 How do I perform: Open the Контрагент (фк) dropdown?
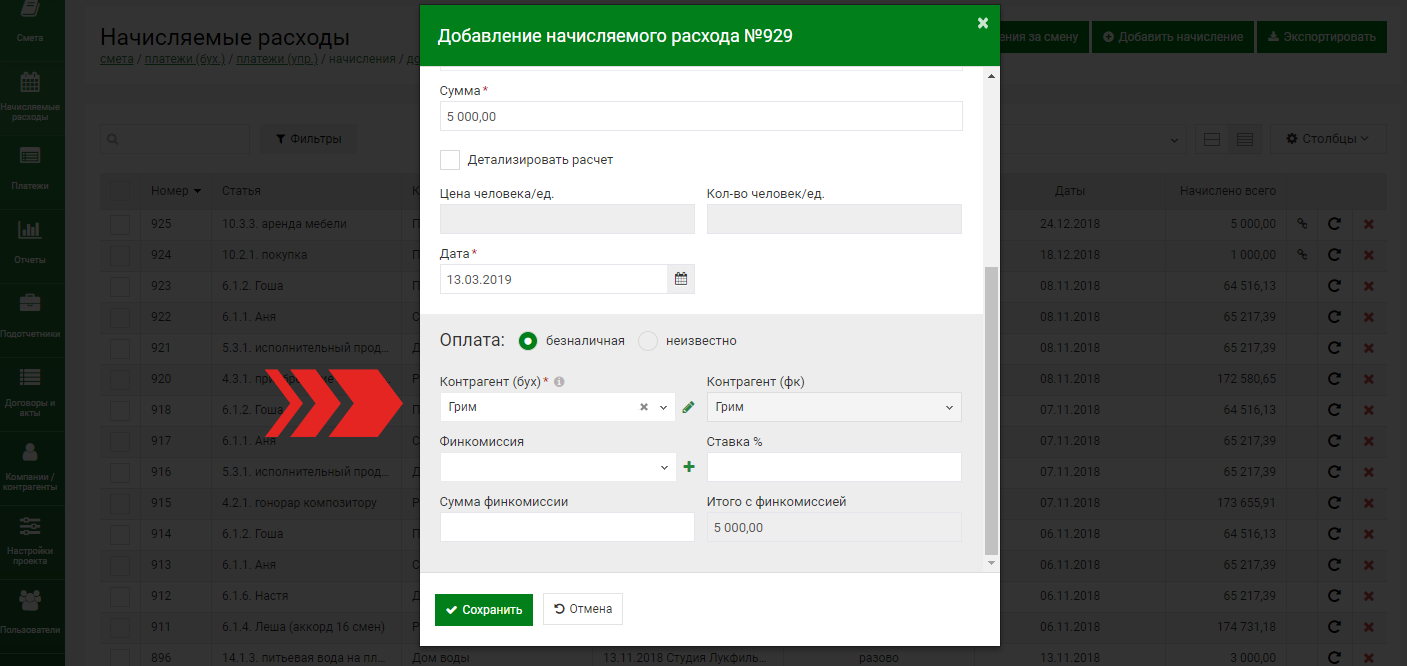coord(834,407)
